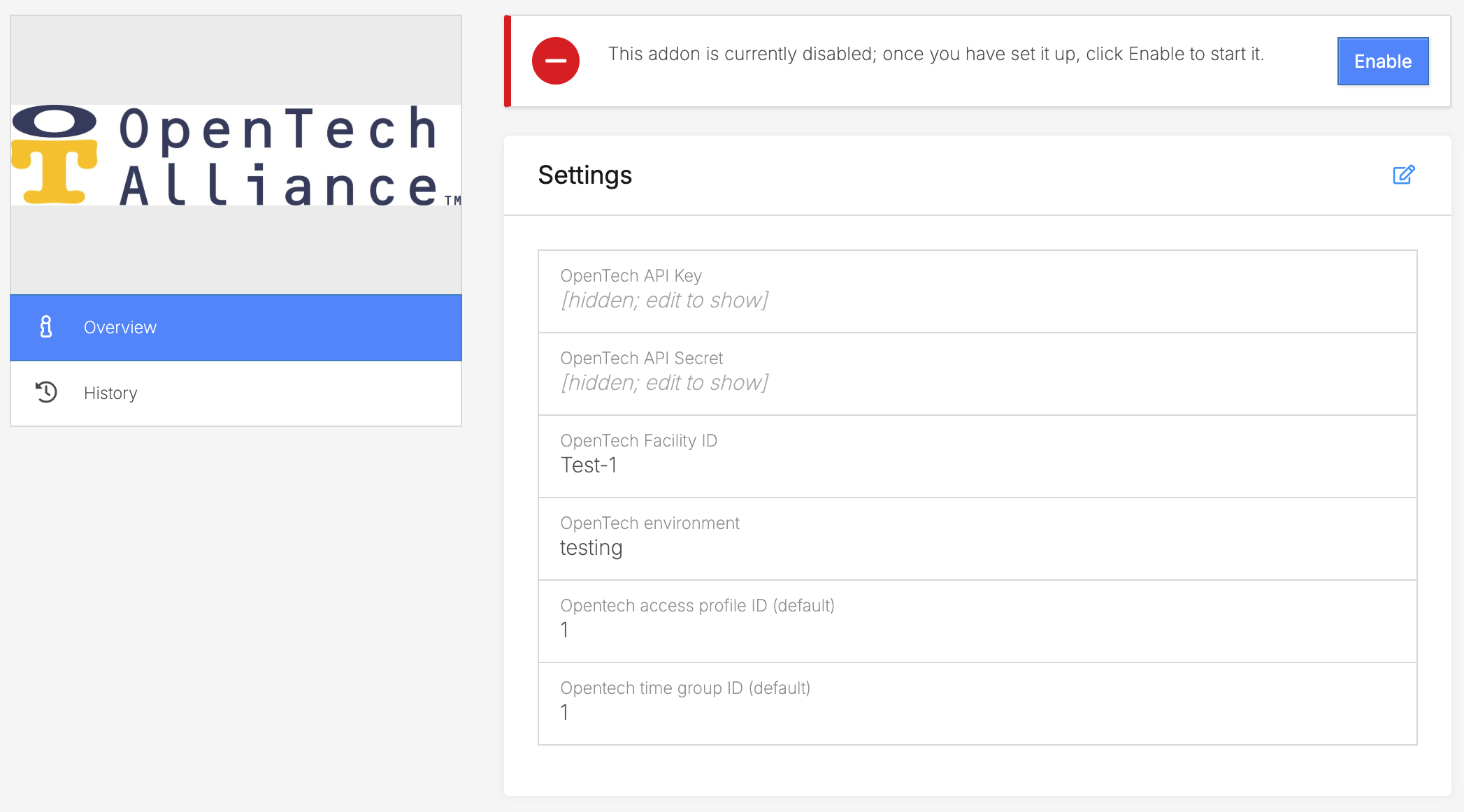Click the Overview info icon in sidebar

pyautogui.click(x=46, y=327)
